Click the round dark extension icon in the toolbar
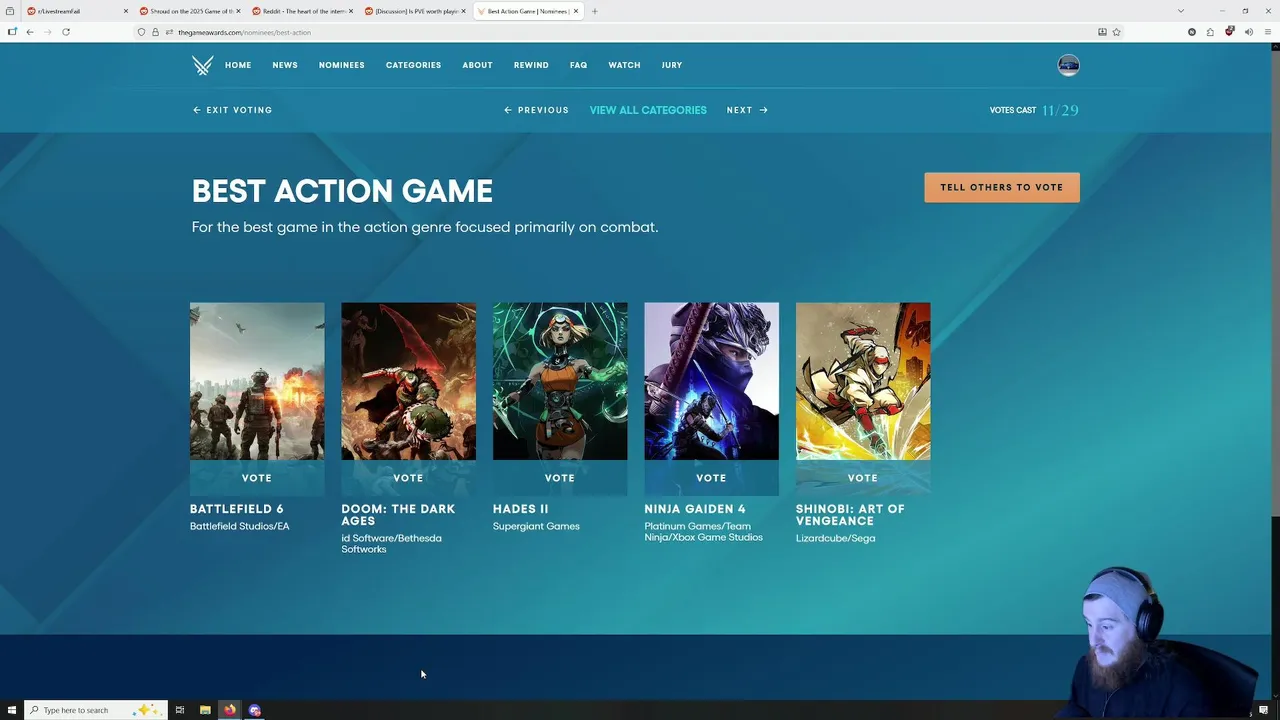This screenshot has height=720, width=1280. coord(1192,32)
